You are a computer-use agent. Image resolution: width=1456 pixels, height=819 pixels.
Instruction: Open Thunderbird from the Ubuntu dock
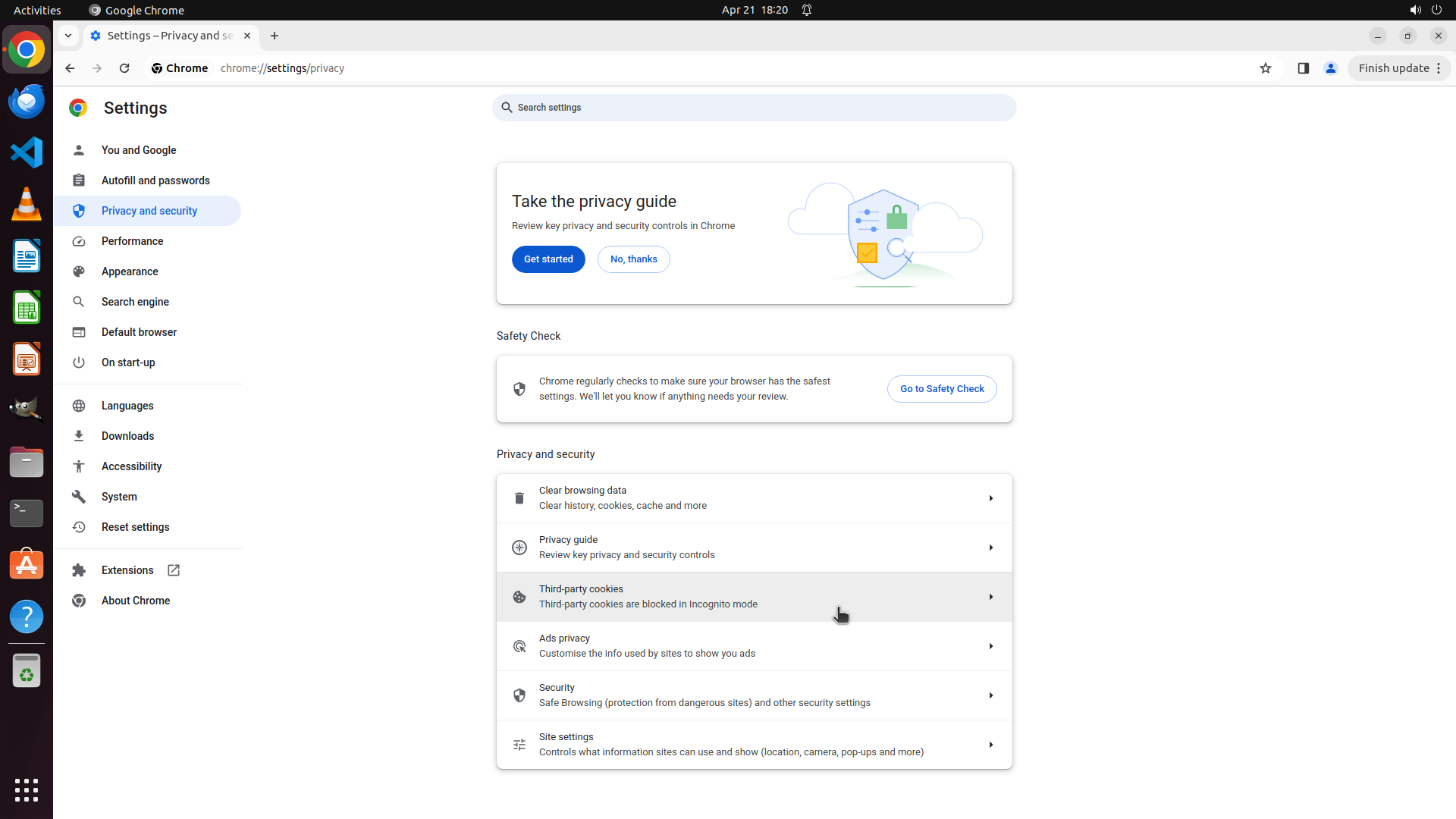[x=27, y=101]
